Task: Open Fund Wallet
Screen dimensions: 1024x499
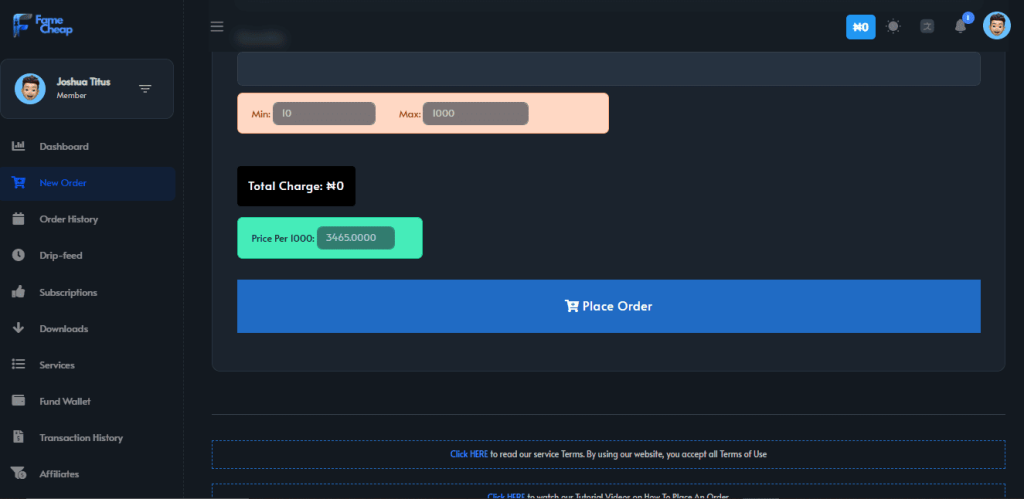Action: pos(65,402)
